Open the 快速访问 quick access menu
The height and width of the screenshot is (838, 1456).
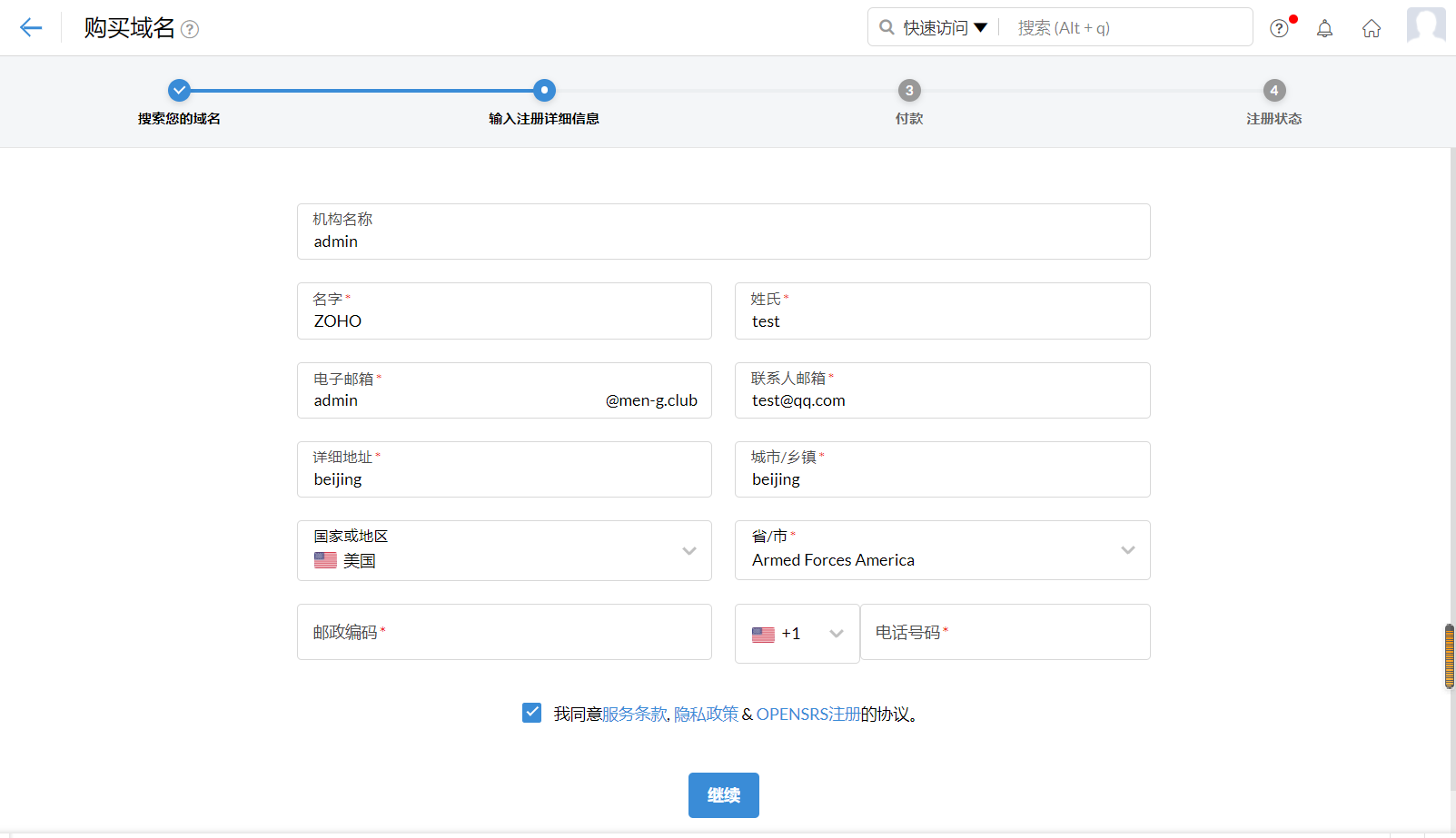click(945, 28)
